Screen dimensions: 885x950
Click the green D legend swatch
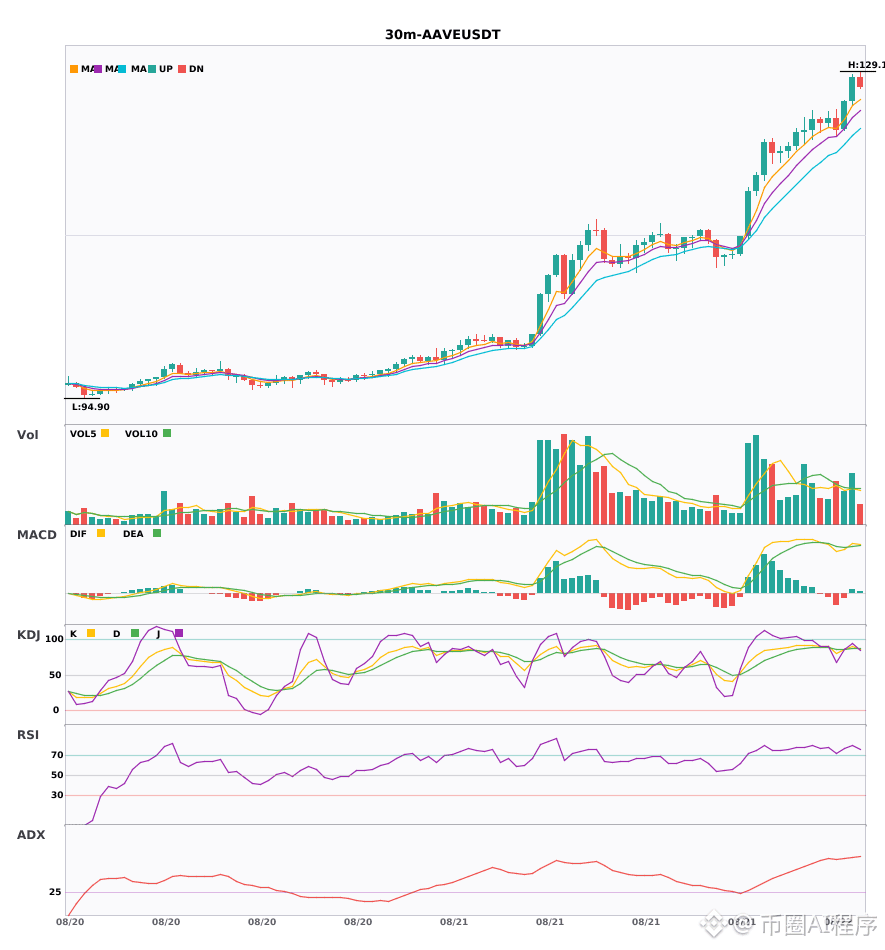pos(135,633)
